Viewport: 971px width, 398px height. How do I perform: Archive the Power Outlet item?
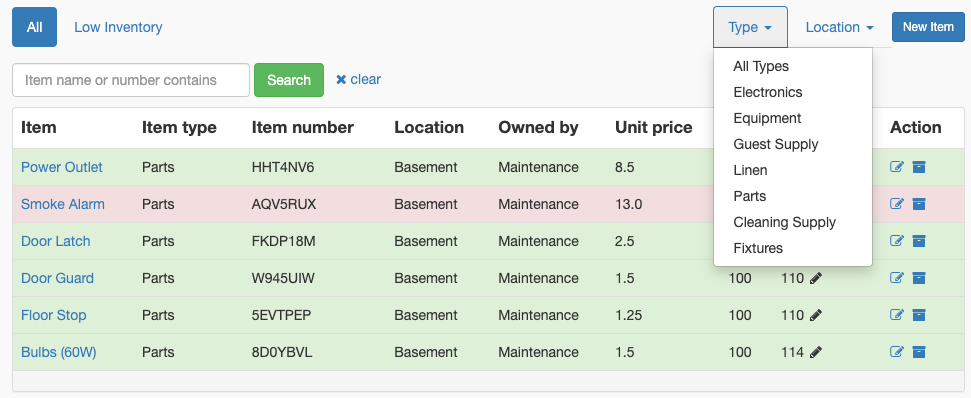(x=919, y=167)
